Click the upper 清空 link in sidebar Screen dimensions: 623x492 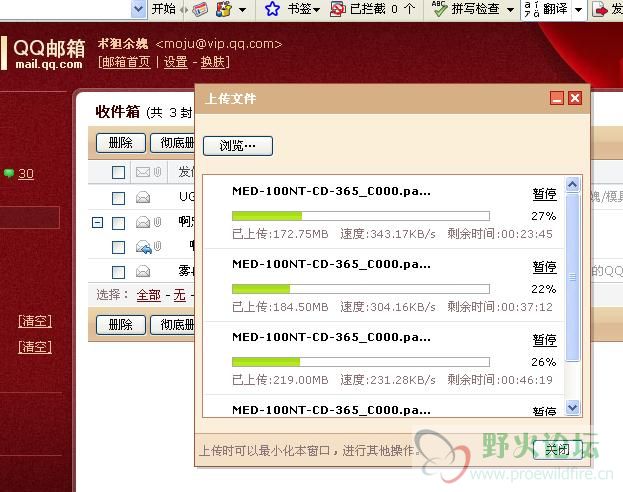click(35, 321)
